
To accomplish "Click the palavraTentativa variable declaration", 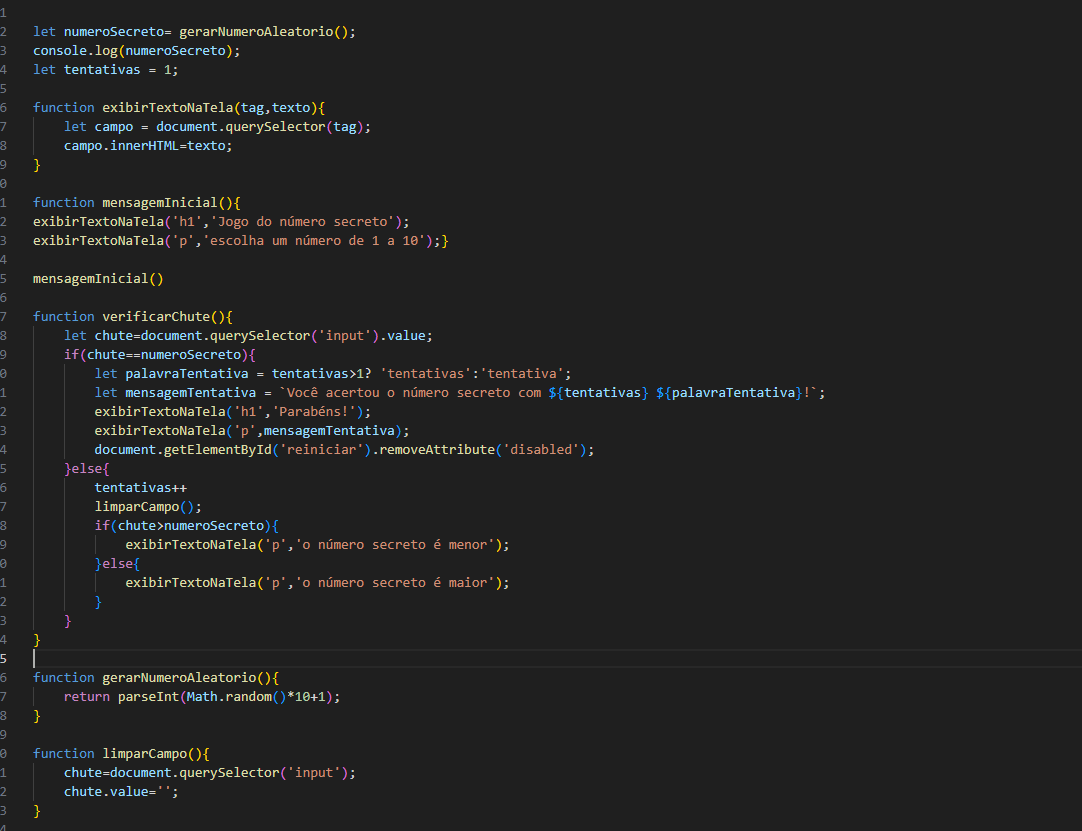I will pos(187,373).
